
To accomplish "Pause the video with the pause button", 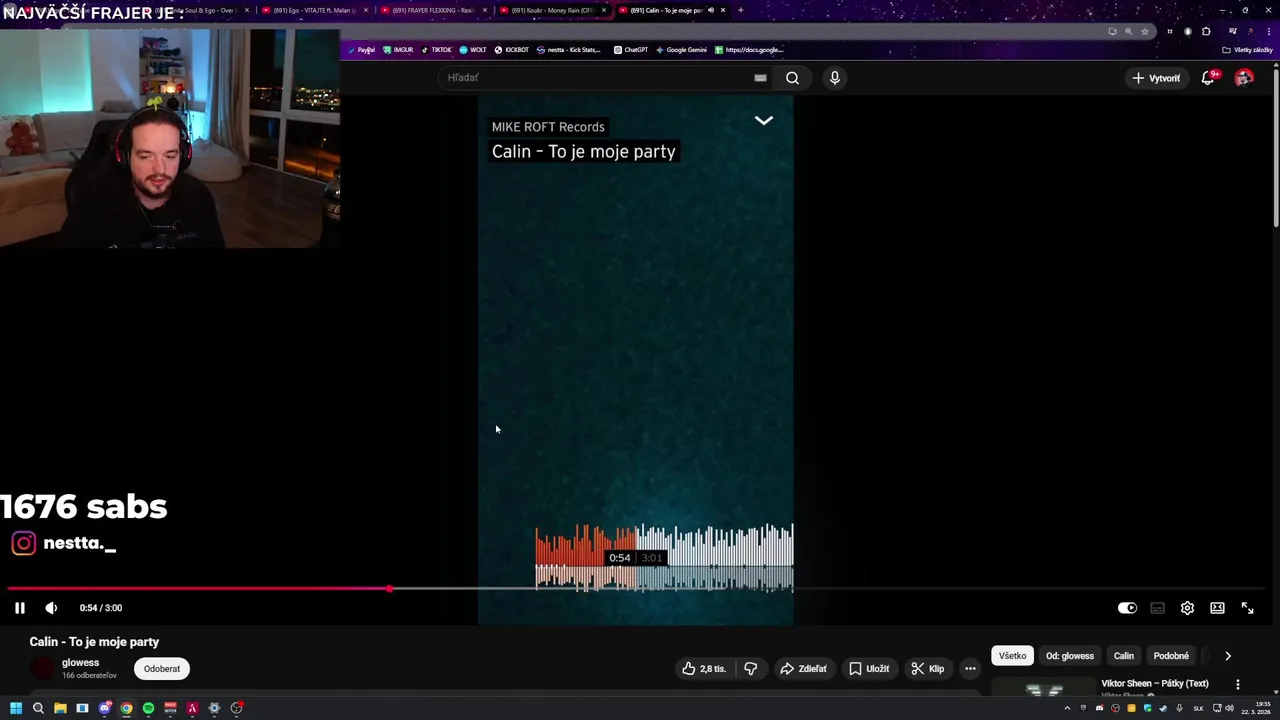I will tap(19, 608).
